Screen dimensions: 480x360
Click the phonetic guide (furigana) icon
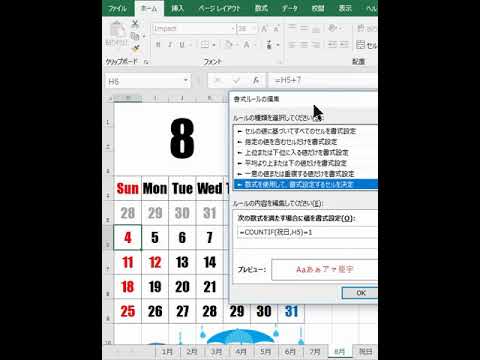click(269, 45)
